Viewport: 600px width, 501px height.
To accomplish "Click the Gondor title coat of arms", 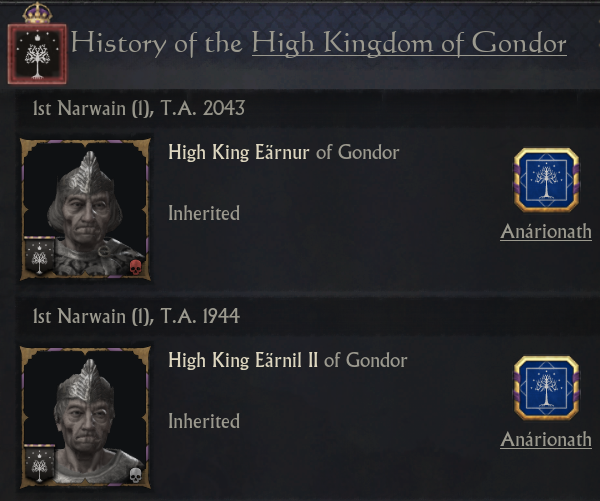I will [x=37, y=54].
